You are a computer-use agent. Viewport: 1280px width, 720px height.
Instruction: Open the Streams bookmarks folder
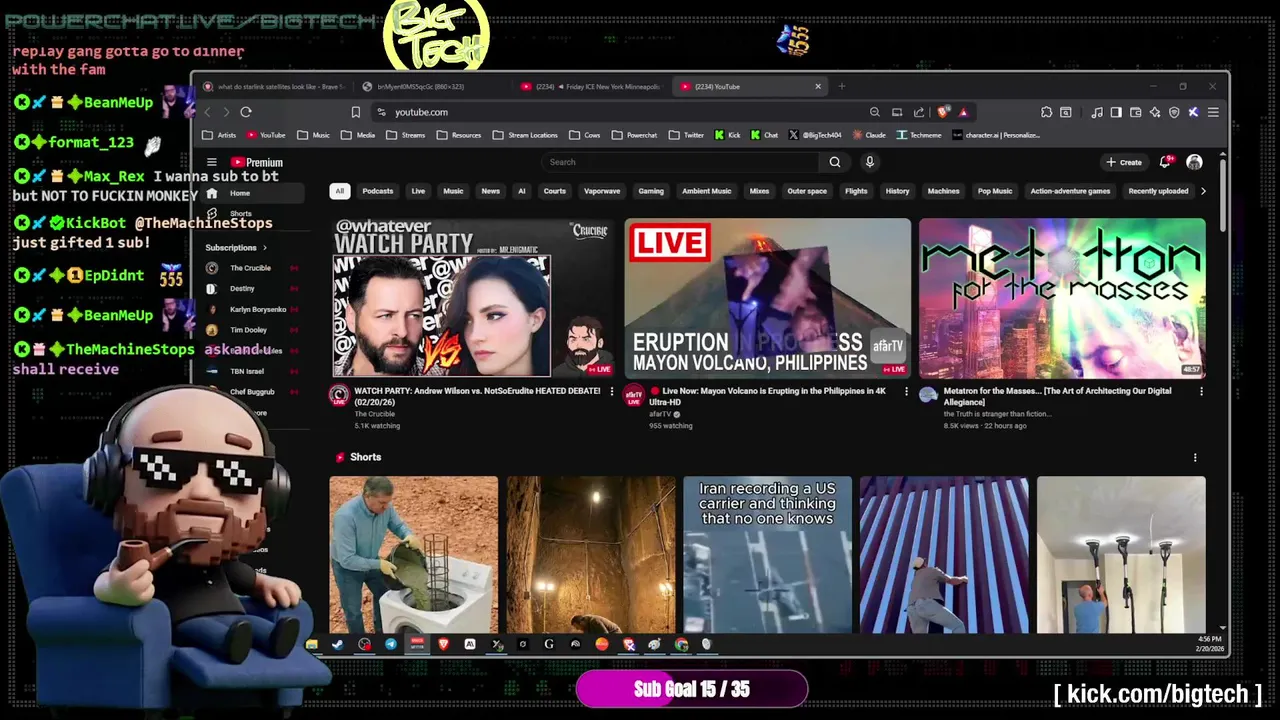[x=405, y=135]
